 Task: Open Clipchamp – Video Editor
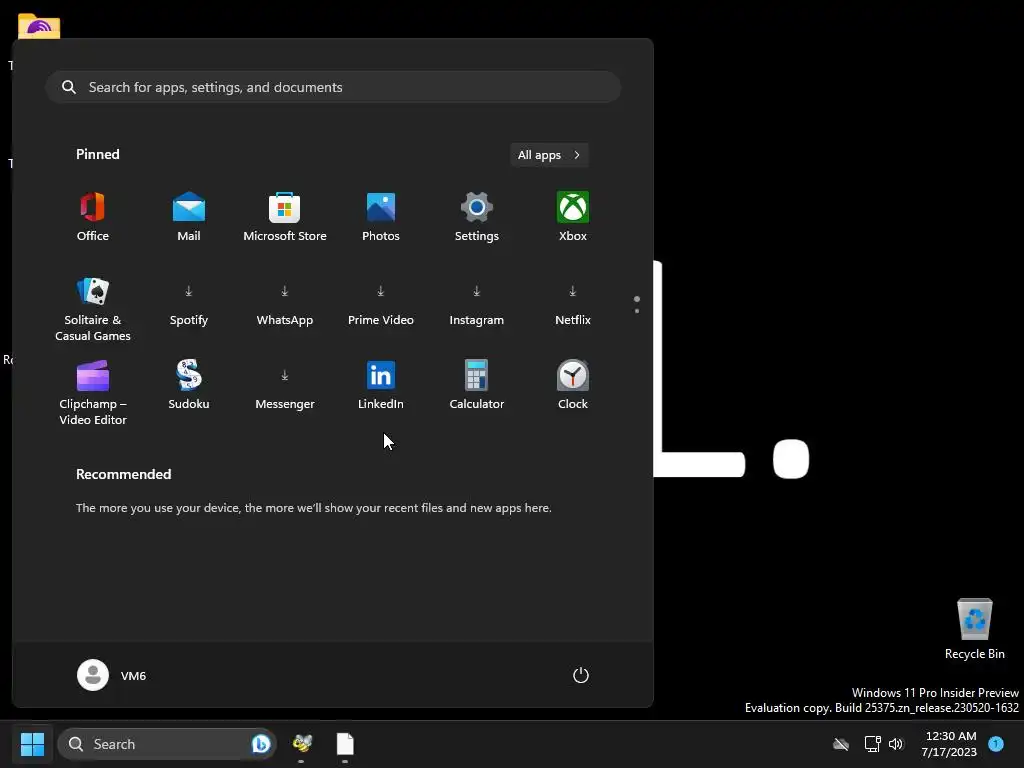[x=93, y=392]
